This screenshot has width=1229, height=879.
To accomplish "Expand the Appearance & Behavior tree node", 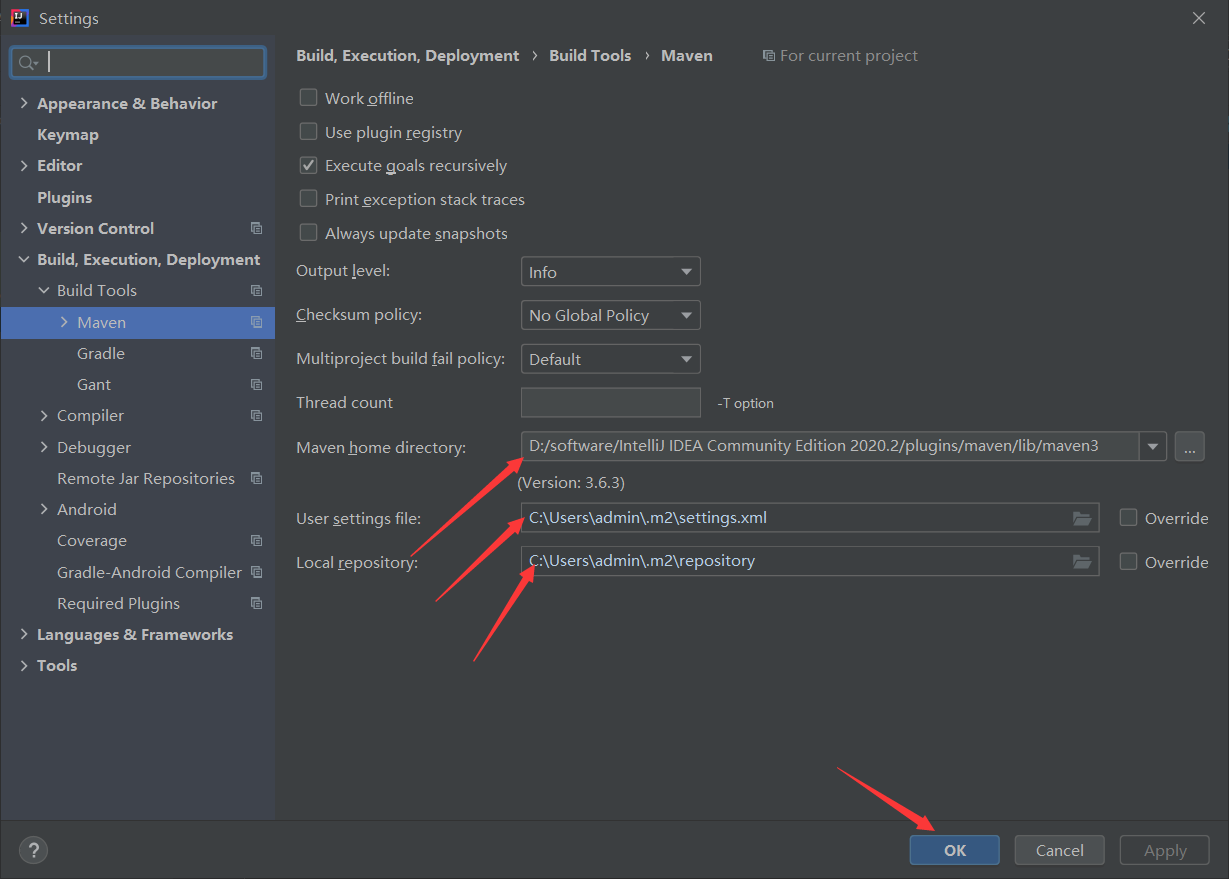I will click(x=24, y=103).
